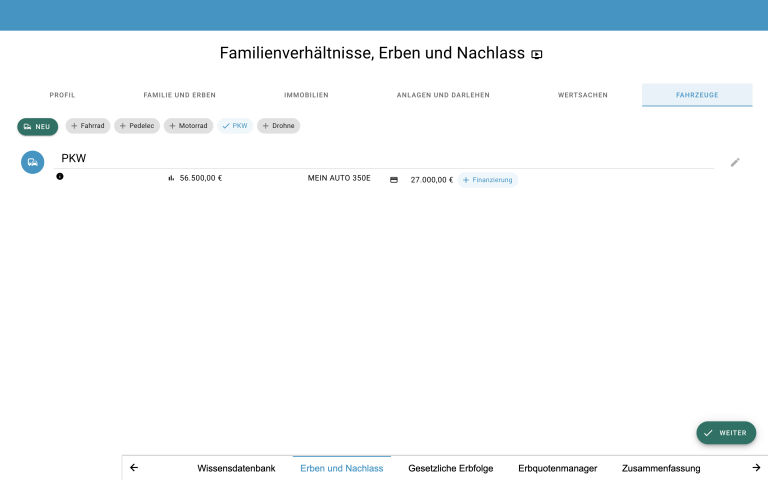Select Erben und Nachlass bottom tab

[x=342, y=468]
